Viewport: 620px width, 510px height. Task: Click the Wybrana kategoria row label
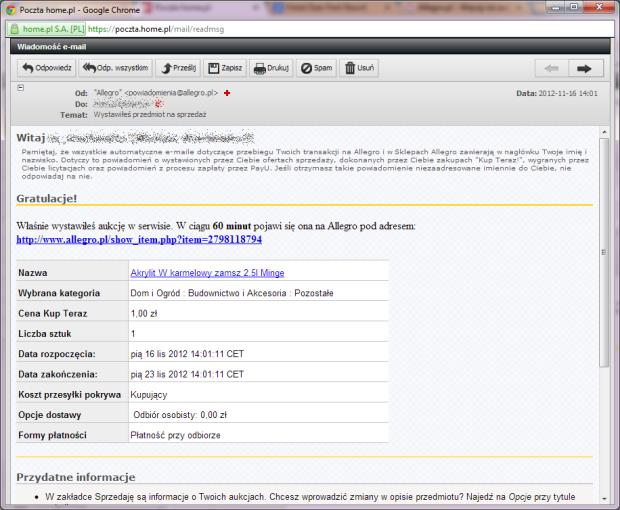[x=59, y=293]
